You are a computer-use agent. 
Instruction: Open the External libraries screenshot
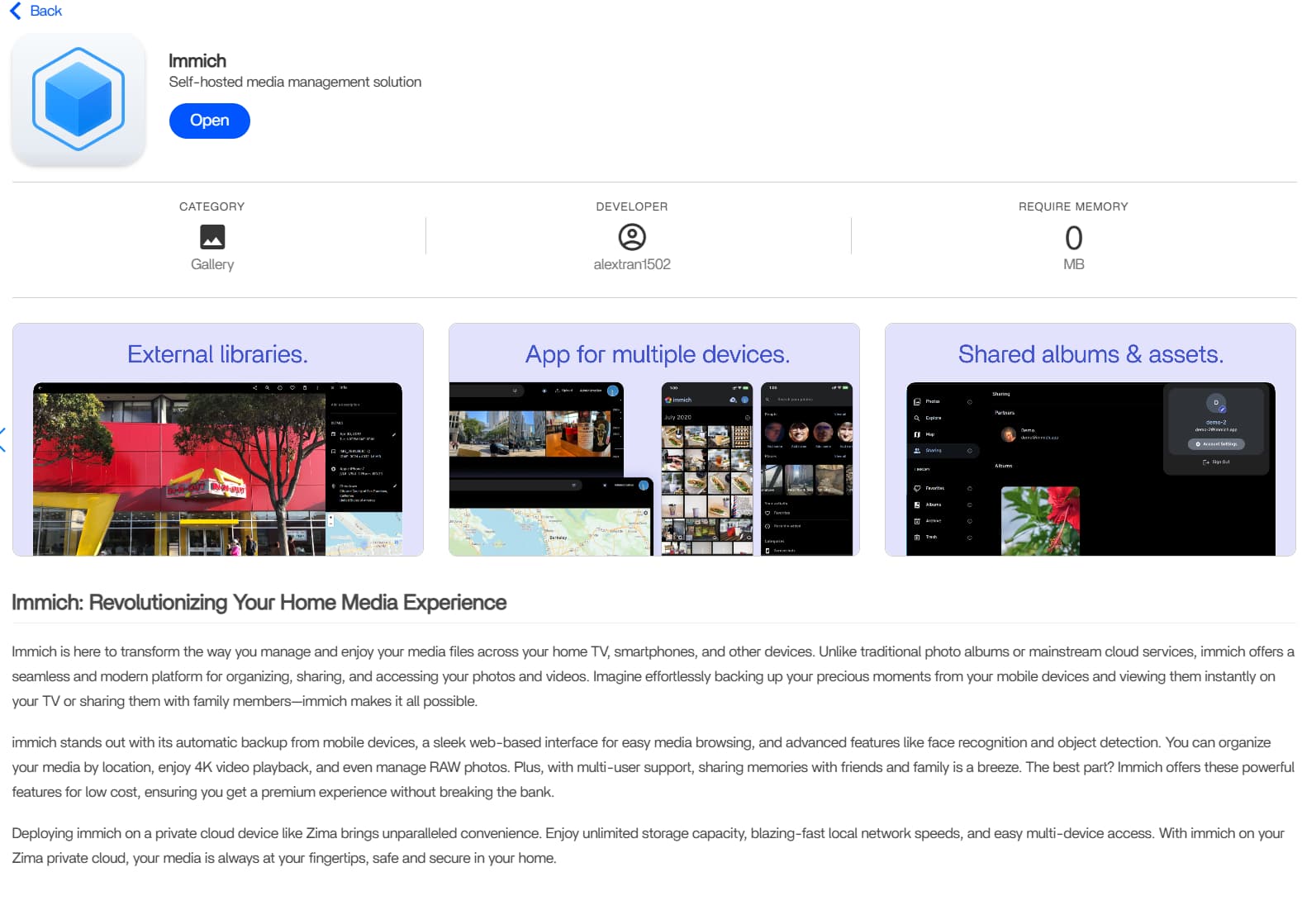218,439
